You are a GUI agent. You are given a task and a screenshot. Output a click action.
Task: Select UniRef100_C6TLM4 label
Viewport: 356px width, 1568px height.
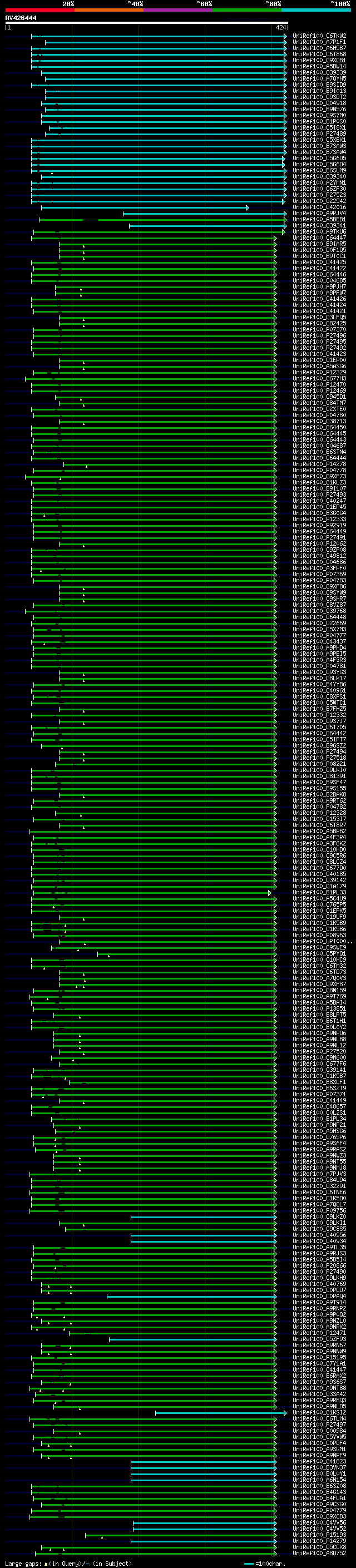pyautogui.click(x=319, y=1418)
